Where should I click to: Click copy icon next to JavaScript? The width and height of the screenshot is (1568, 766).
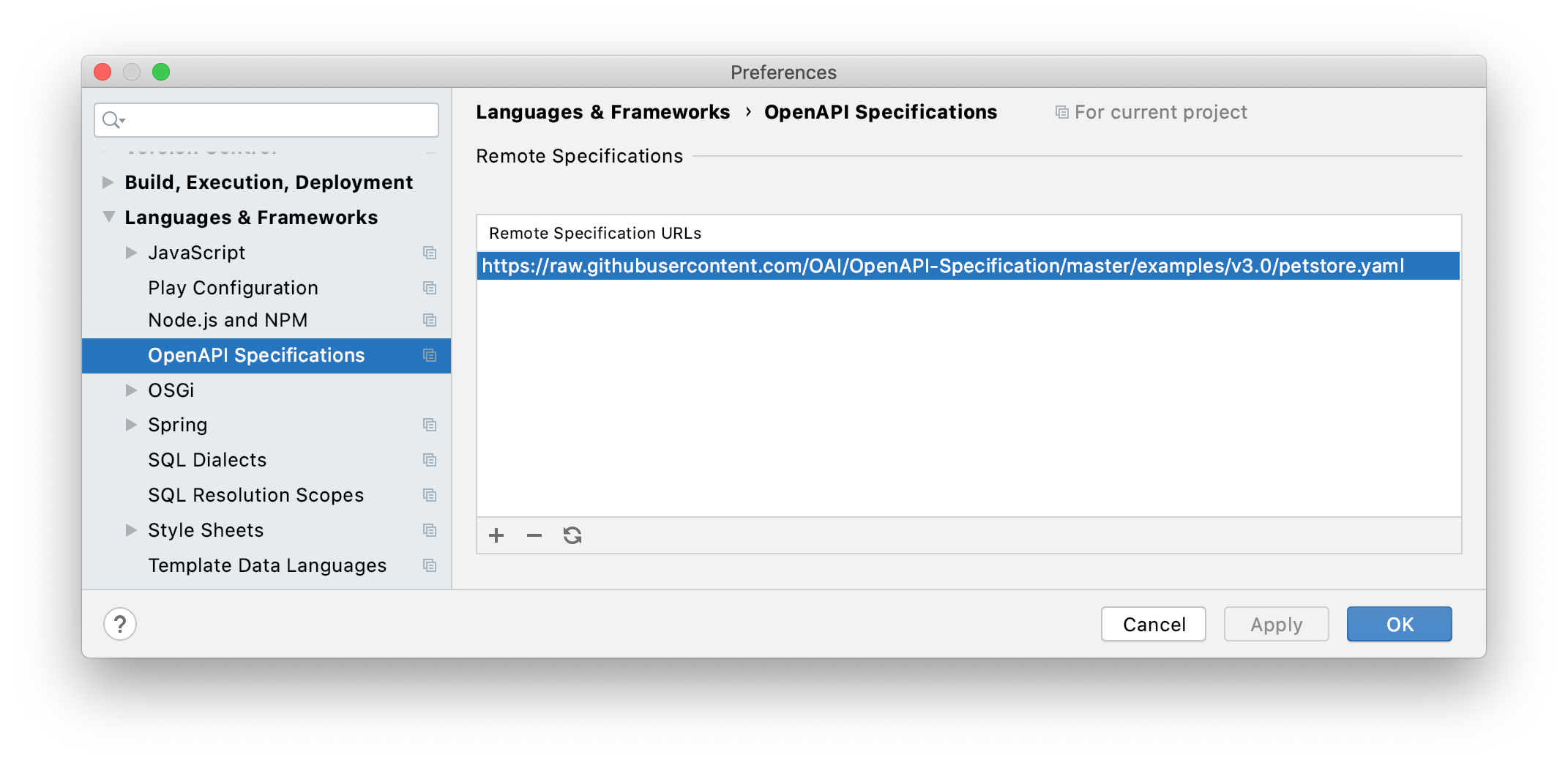(x=429, y=253)
